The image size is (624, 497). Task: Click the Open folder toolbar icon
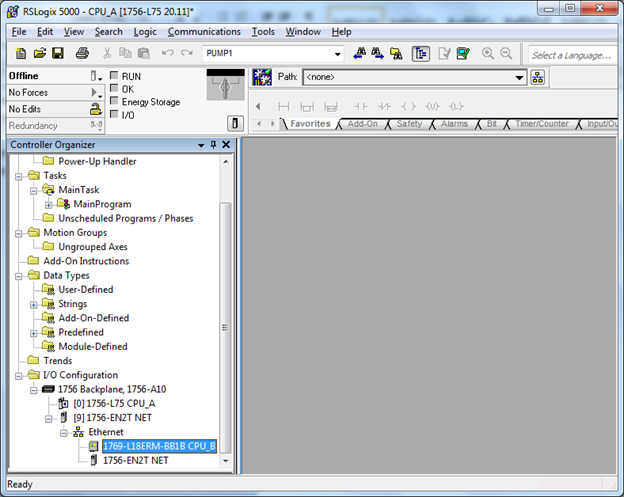39,53
